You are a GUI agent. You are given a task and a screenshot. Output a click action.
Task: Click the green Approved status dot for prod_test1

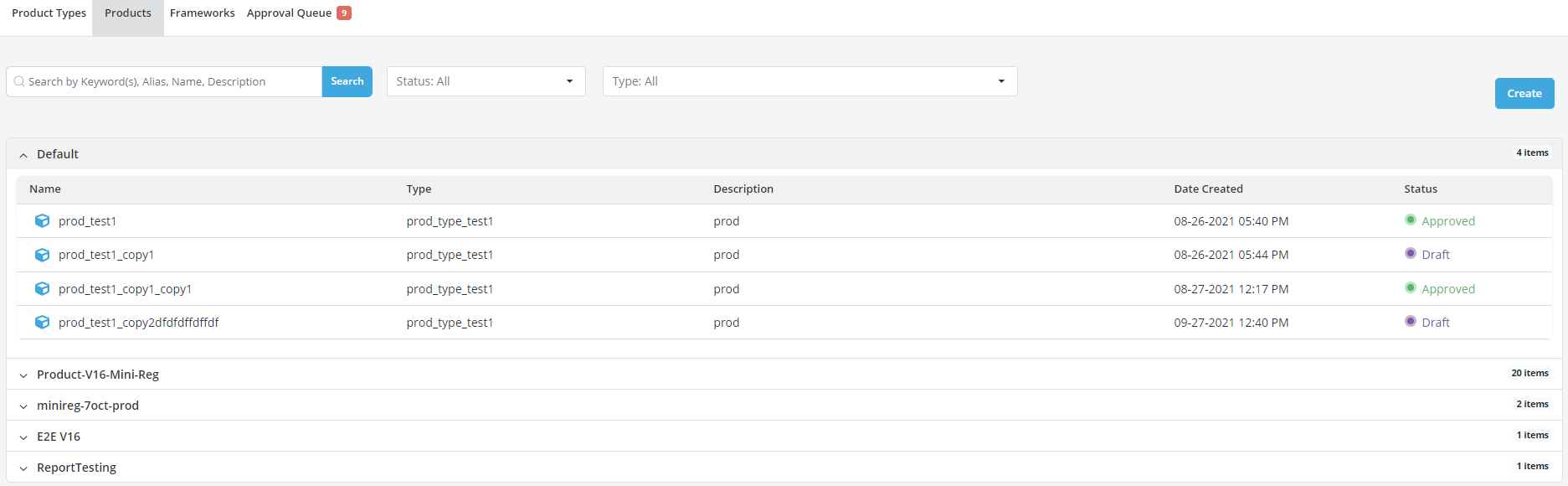(1410, 220)
